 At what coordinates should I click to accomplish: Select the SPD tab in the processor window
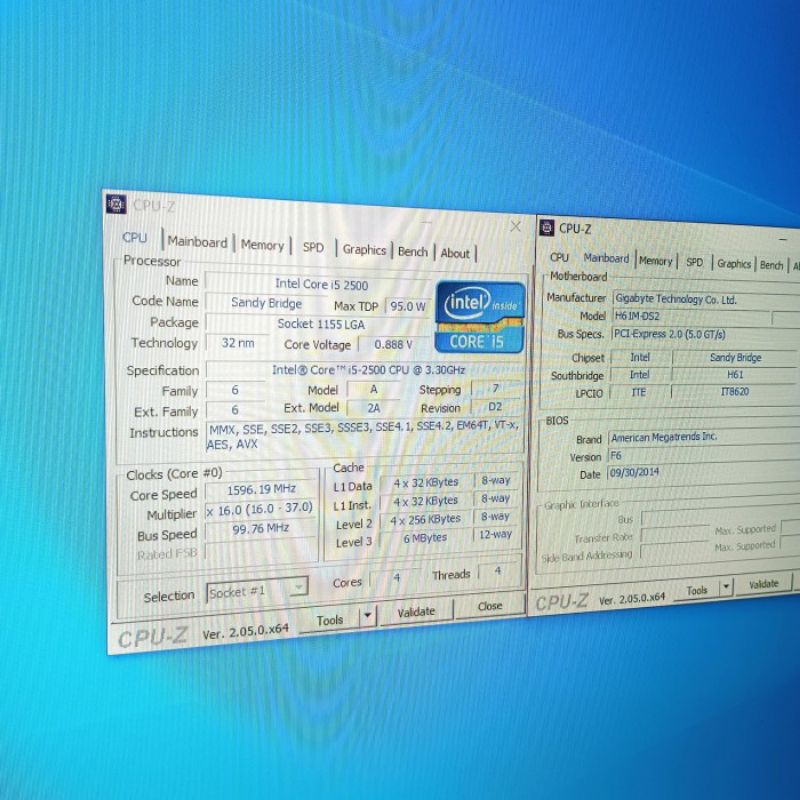tap(313, 247)
